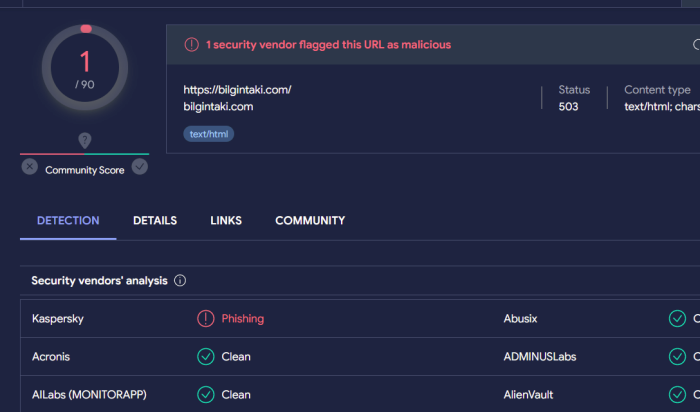
Task: Click the Acronis vendor name
Action: click(51, 357)
